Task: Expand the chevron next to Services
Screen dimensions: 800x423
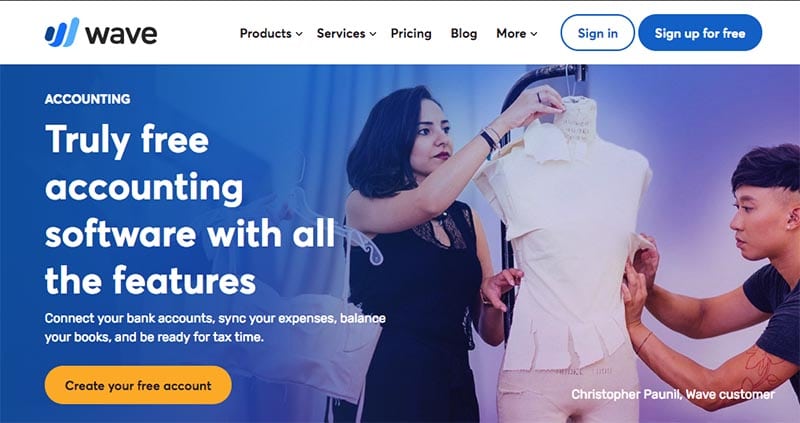Action: (373, 34)
